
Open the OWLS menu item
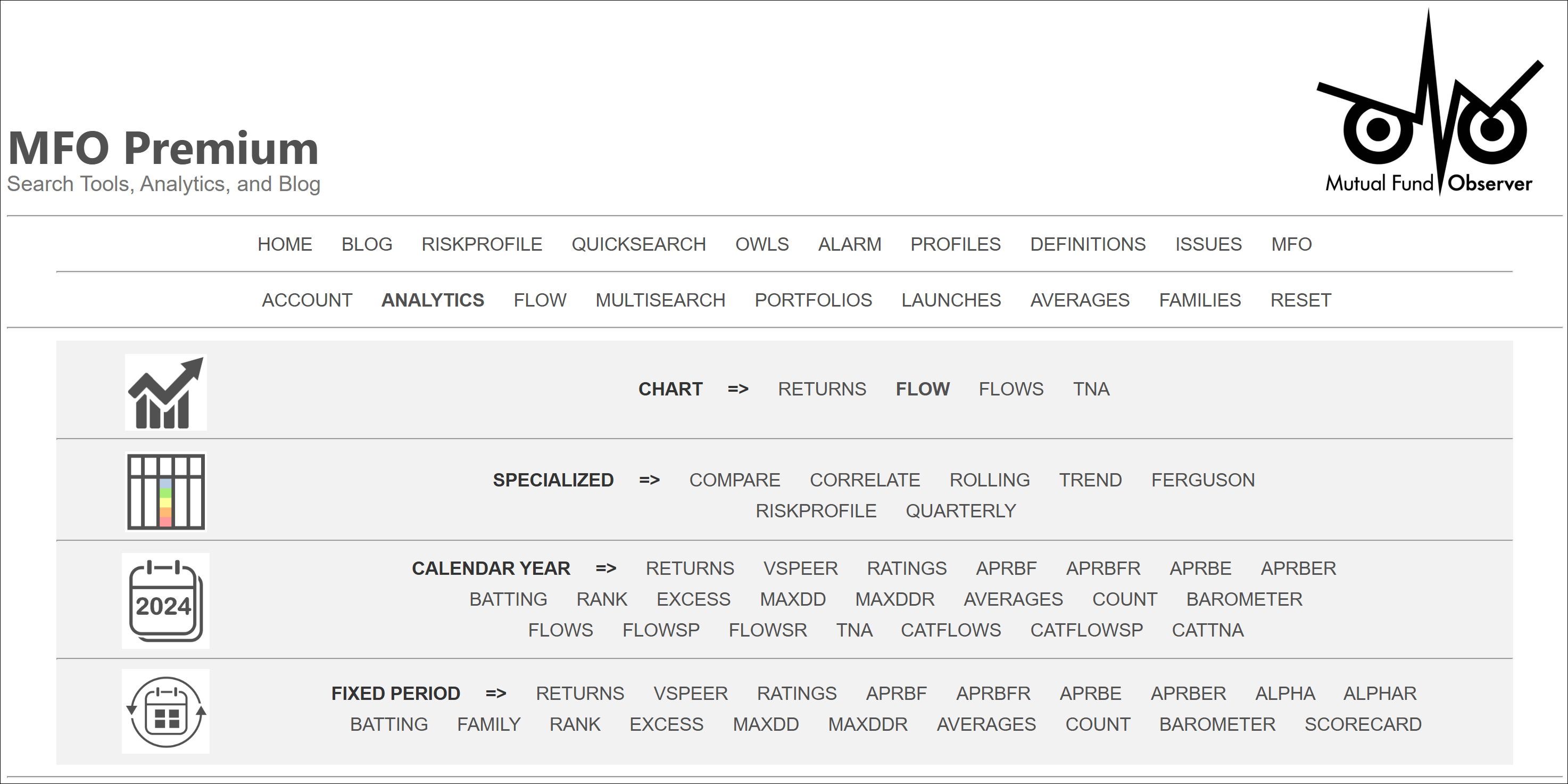point(762,244)
